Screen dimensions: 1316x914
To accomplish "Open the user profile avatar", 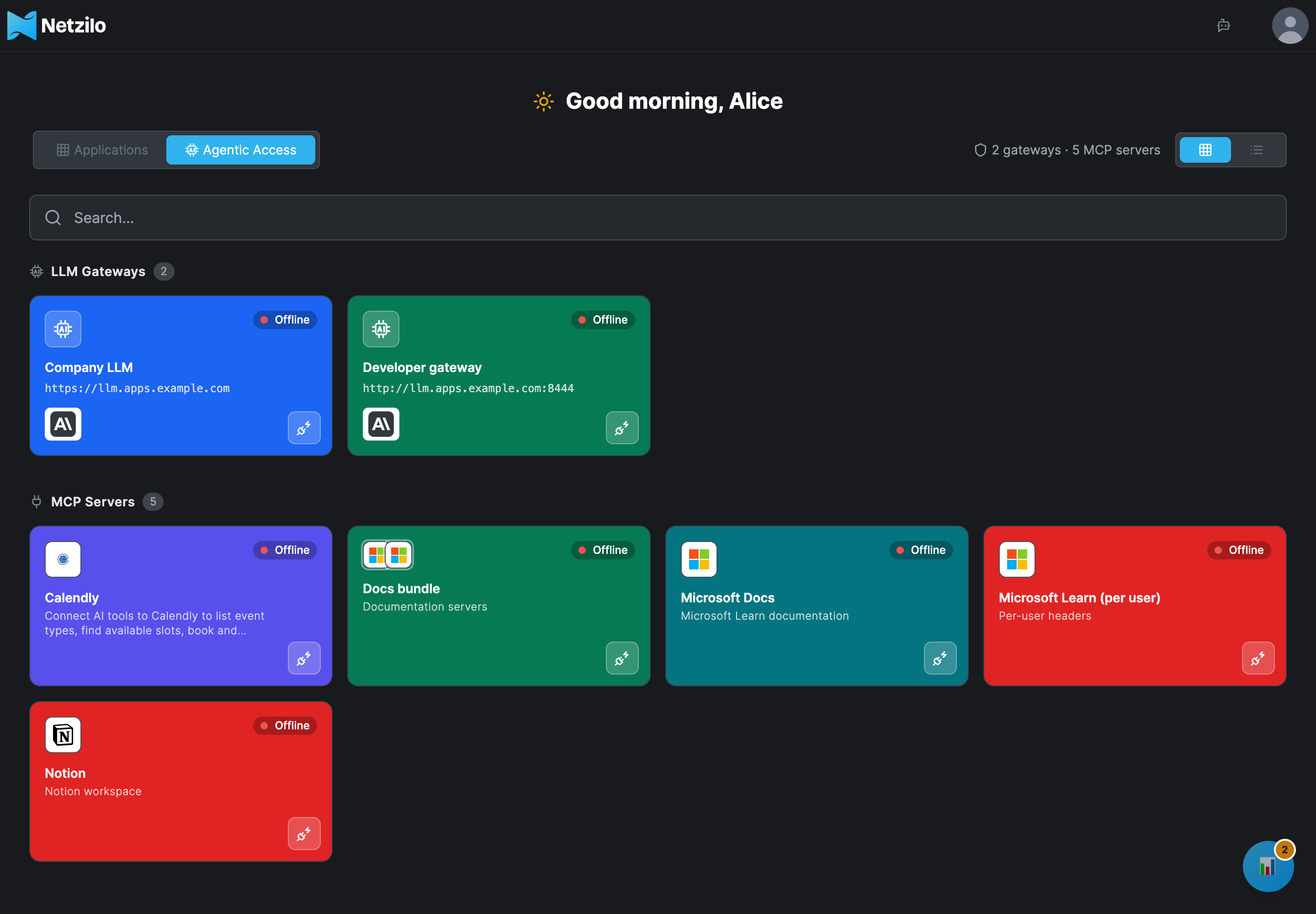I will (1289, 25).
